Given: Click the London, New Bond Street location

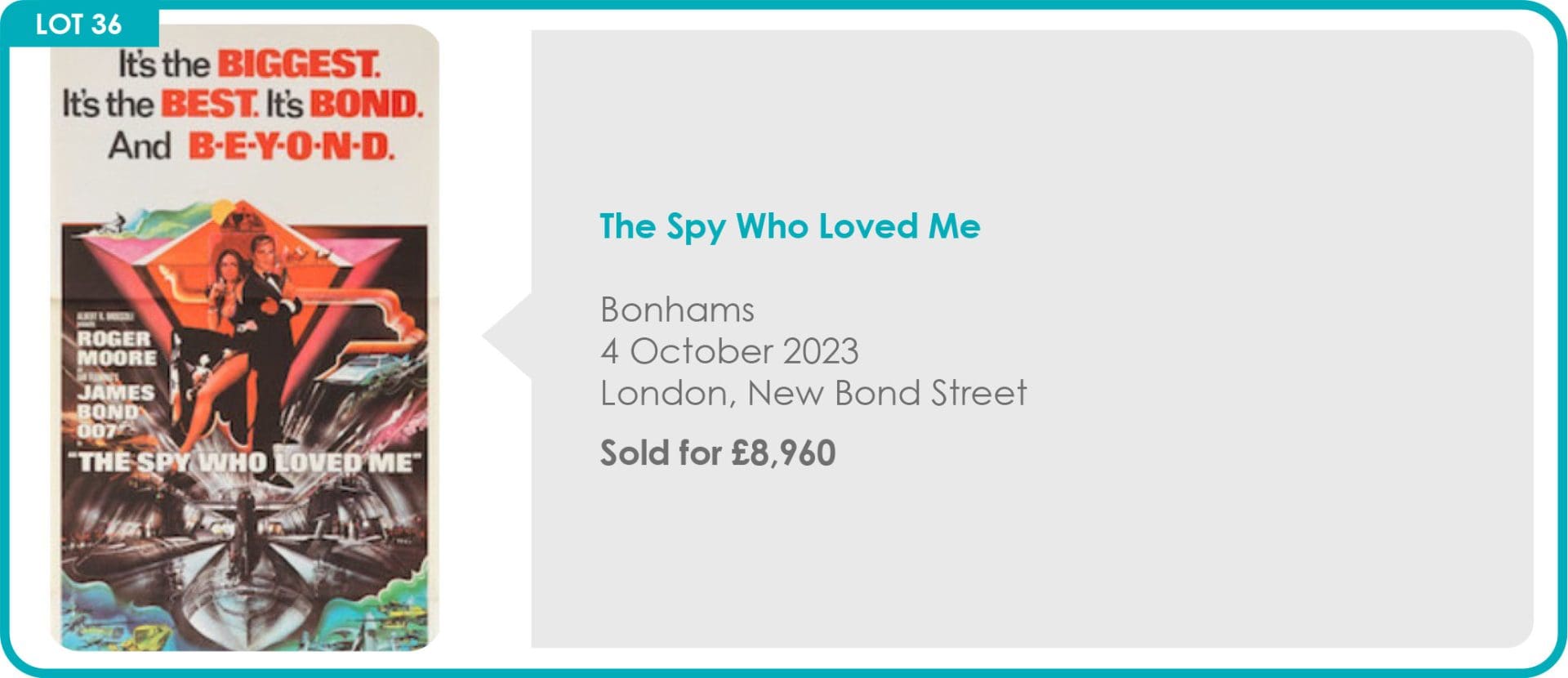Looking at the screenshot, I should point(813,393).
